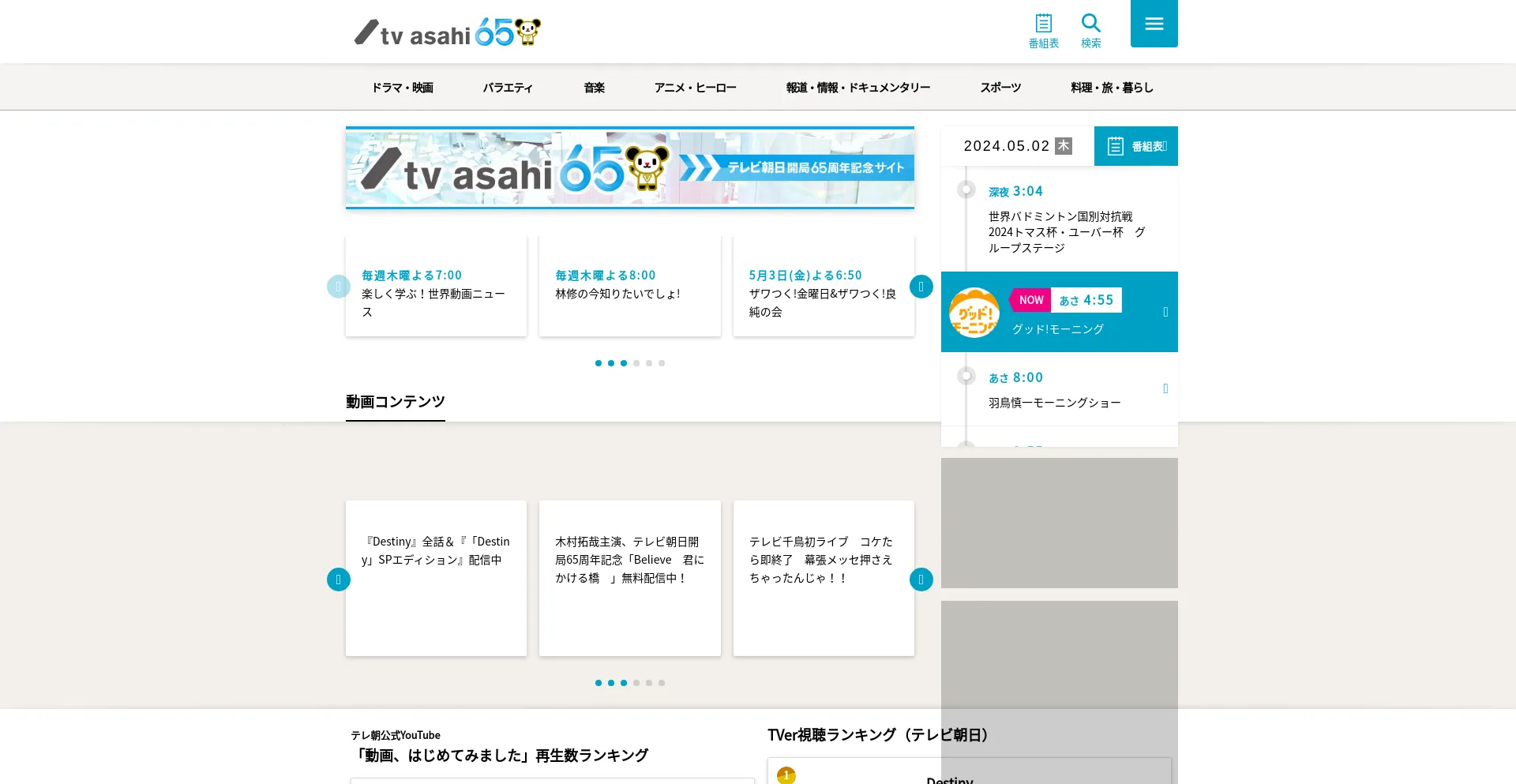Click テレ朝公式YouTube label
The width and height of the screenshot is (1516, 784).
click(396, 735)
